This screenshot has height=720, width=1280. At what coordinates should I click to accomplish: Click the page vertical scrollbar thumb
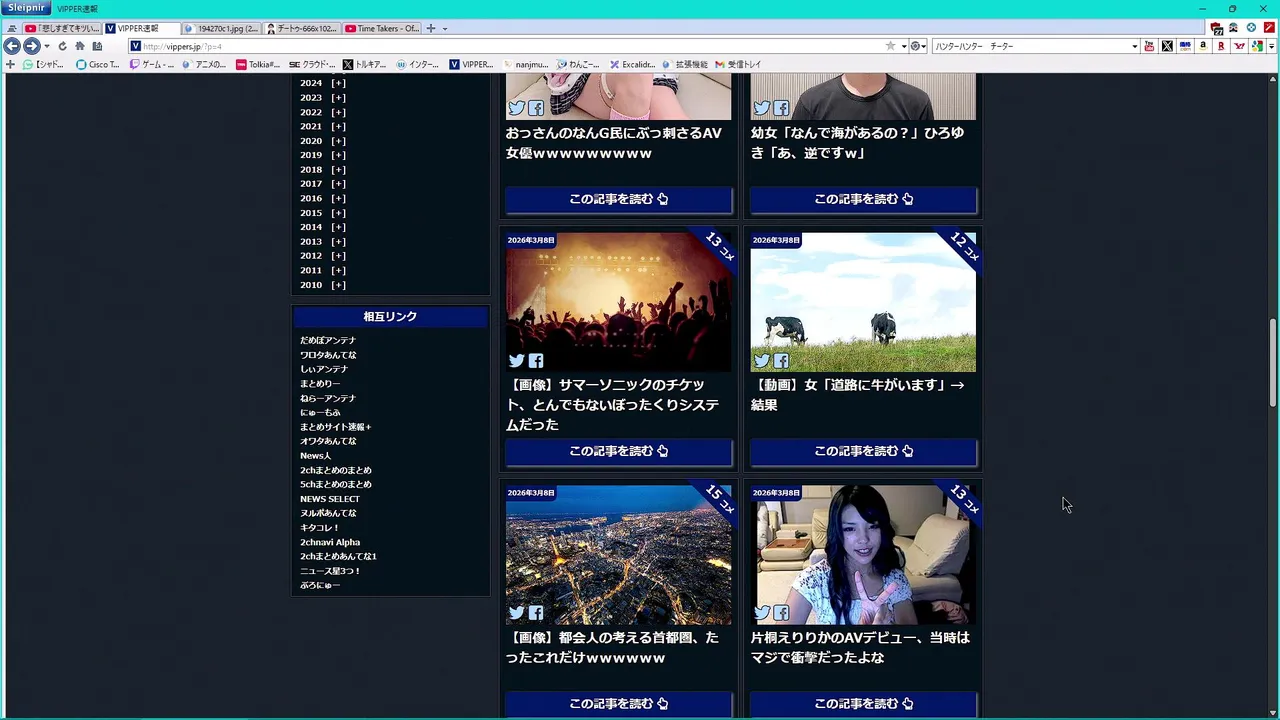pyautogui.click(x=1273, y=362)
